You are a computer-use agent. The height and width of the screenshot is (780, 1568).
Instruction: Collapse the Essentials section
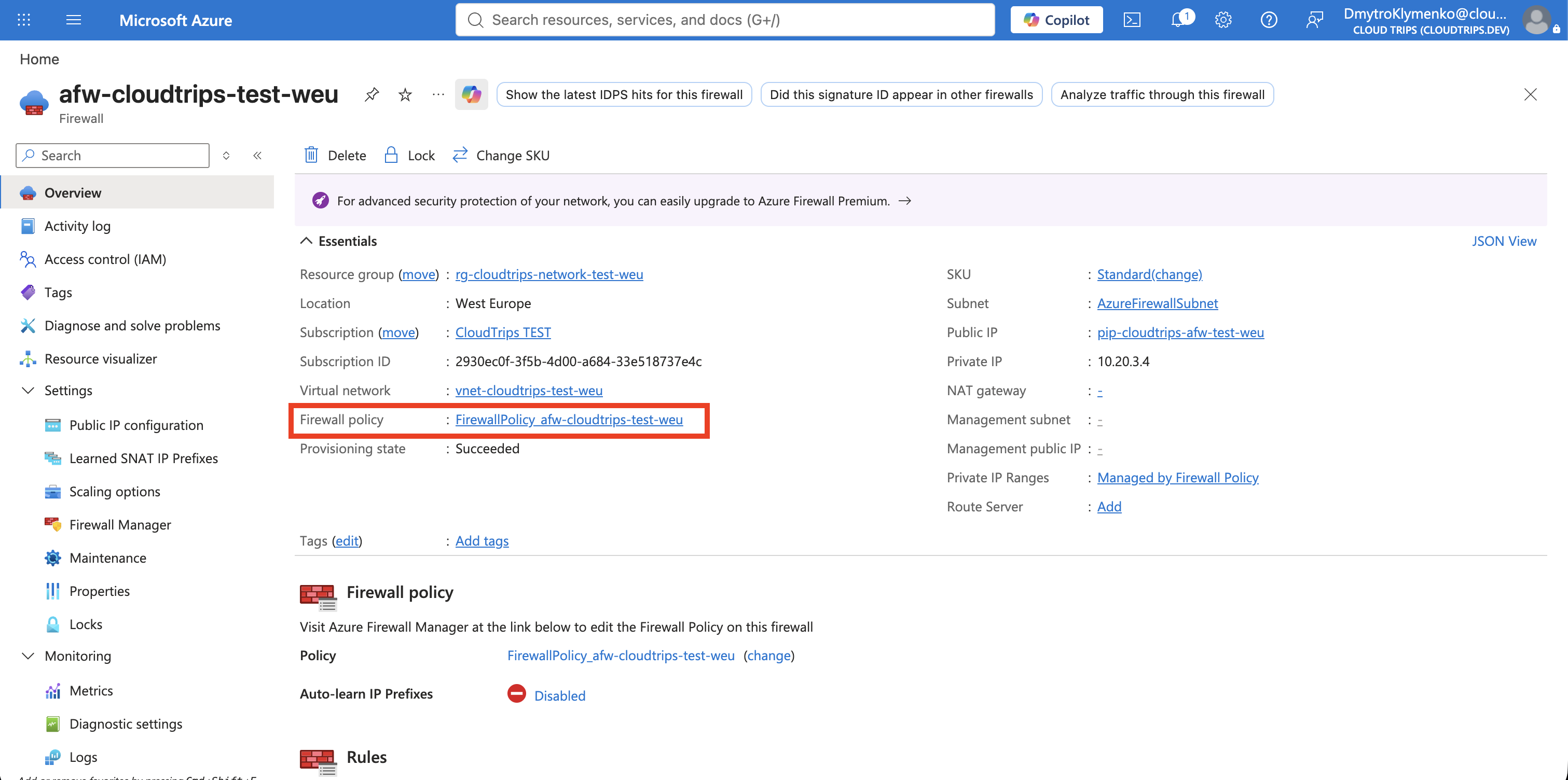click(x=306, y=241)
